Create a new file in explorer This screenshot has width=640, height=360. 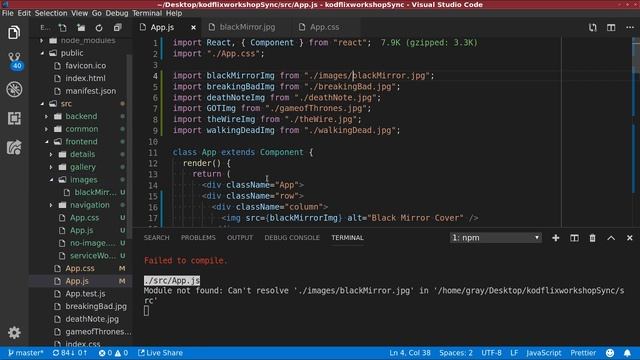click(x=62, y=28)
